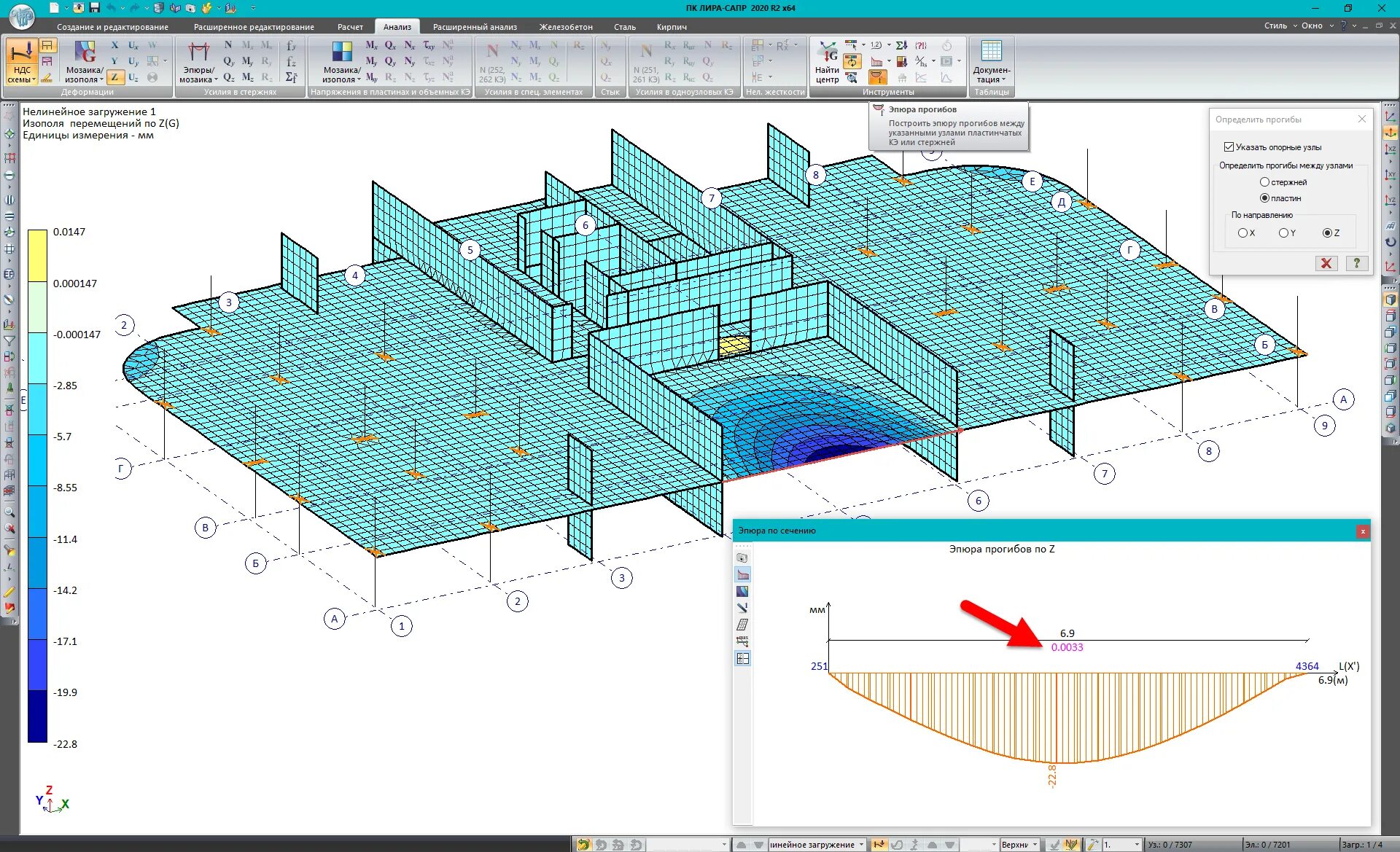Expand quick access toolbar customize arrow
Screen dimensions: 1400x852
[253, 8]
